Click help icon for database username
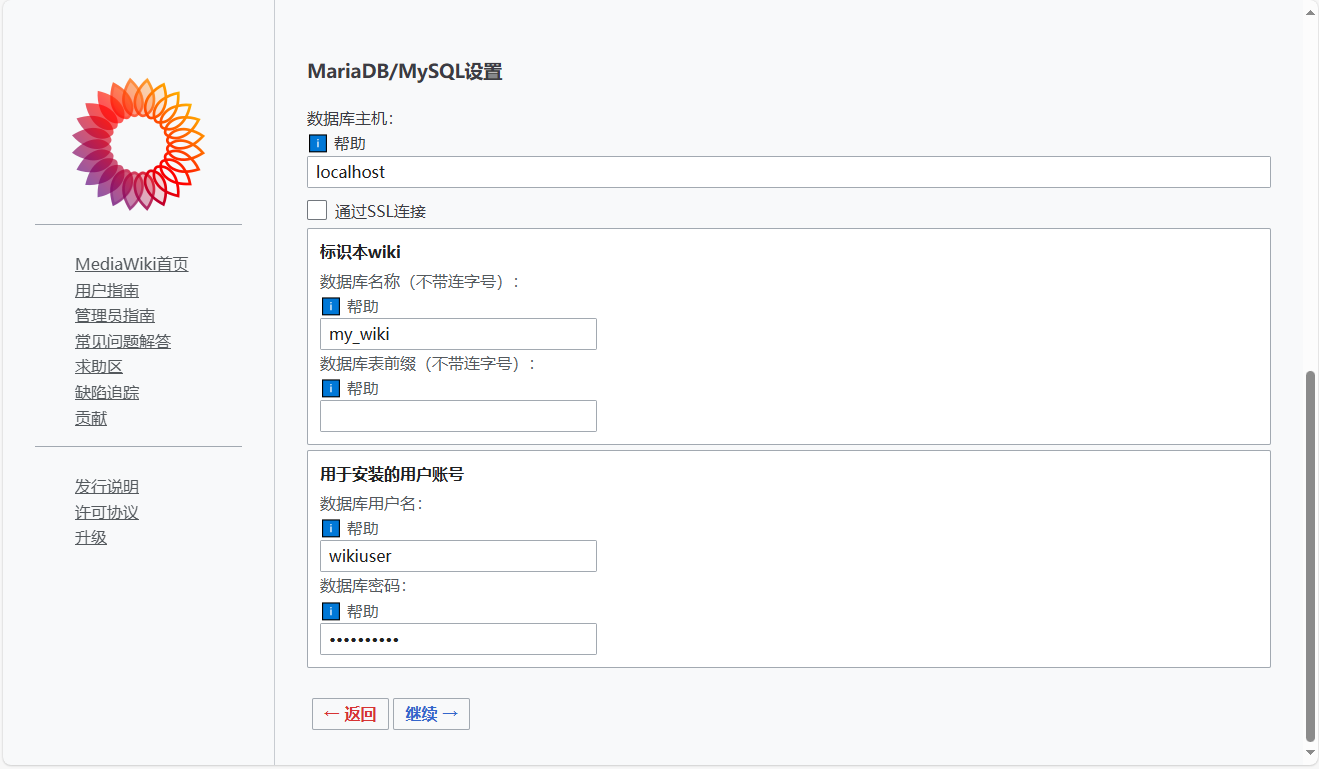 331,528
